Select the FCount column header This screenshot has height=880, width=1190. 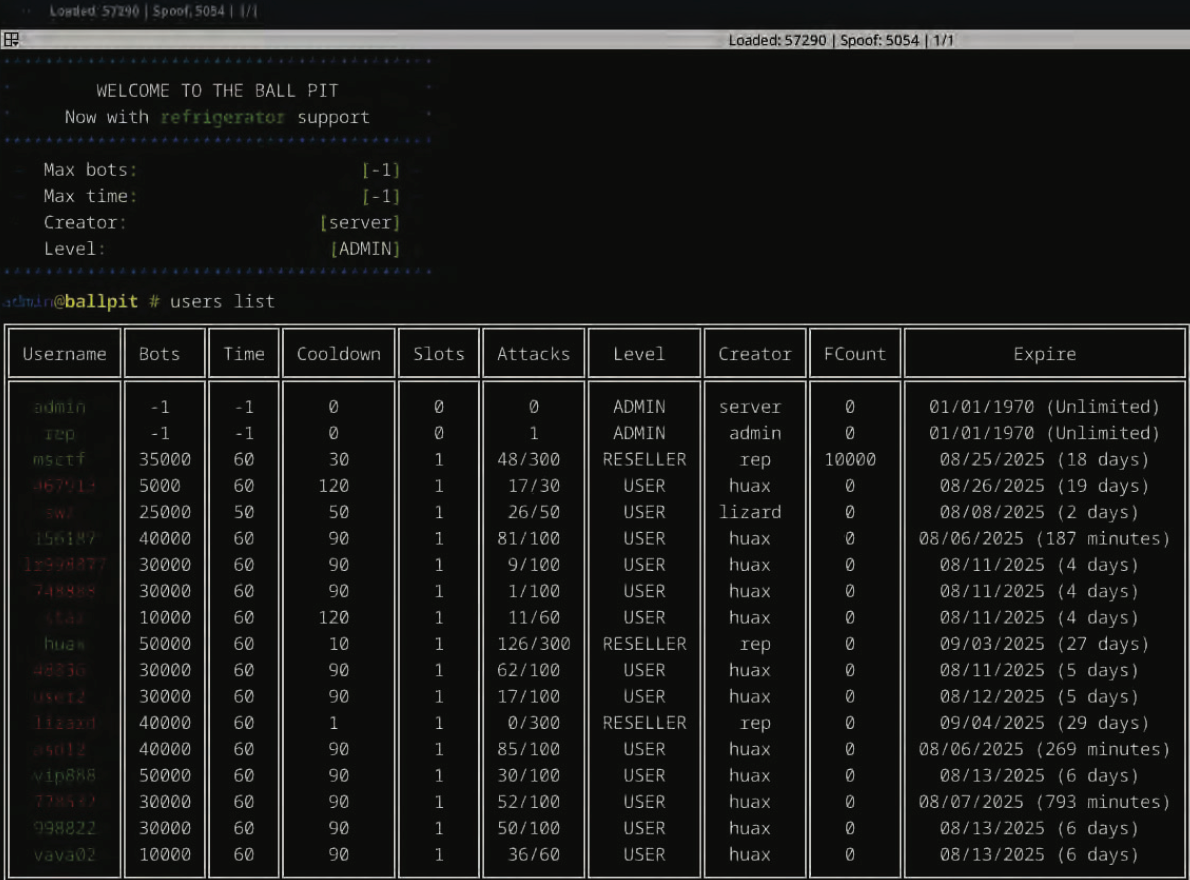(x=854, y=354)
